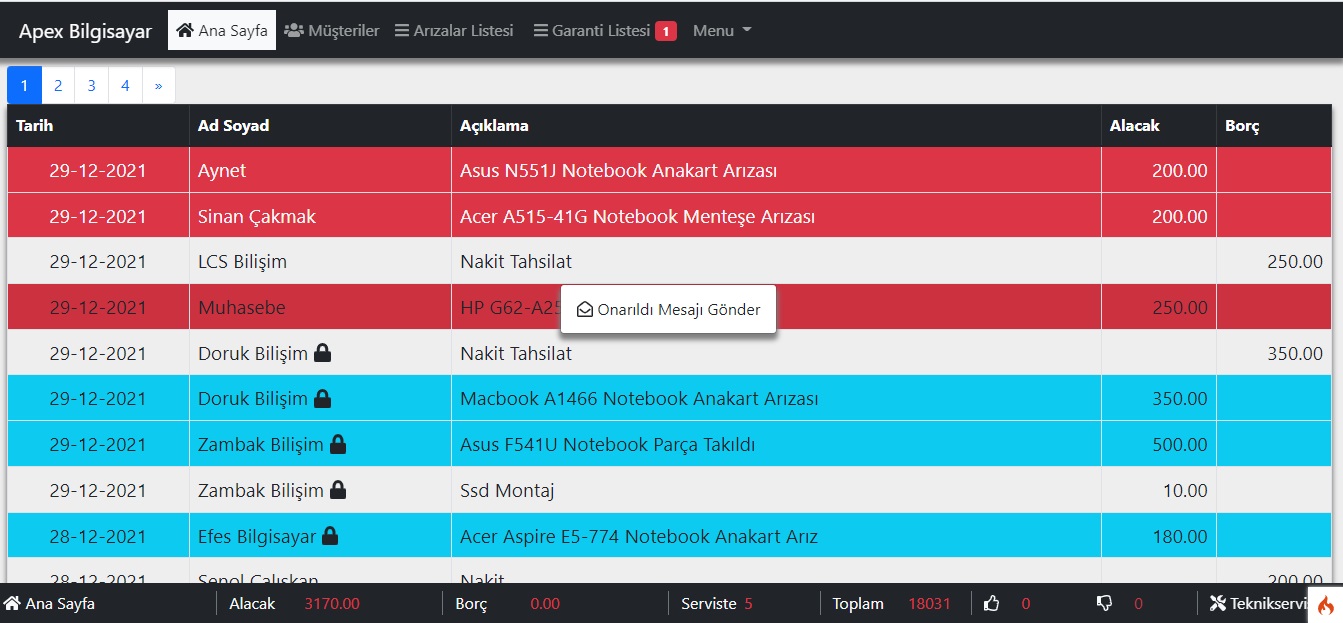The width and height of the screenshot is (1343, 623).
Task: Select the Sinan Çakmak customer name
Action: click(x=257, y=216)
